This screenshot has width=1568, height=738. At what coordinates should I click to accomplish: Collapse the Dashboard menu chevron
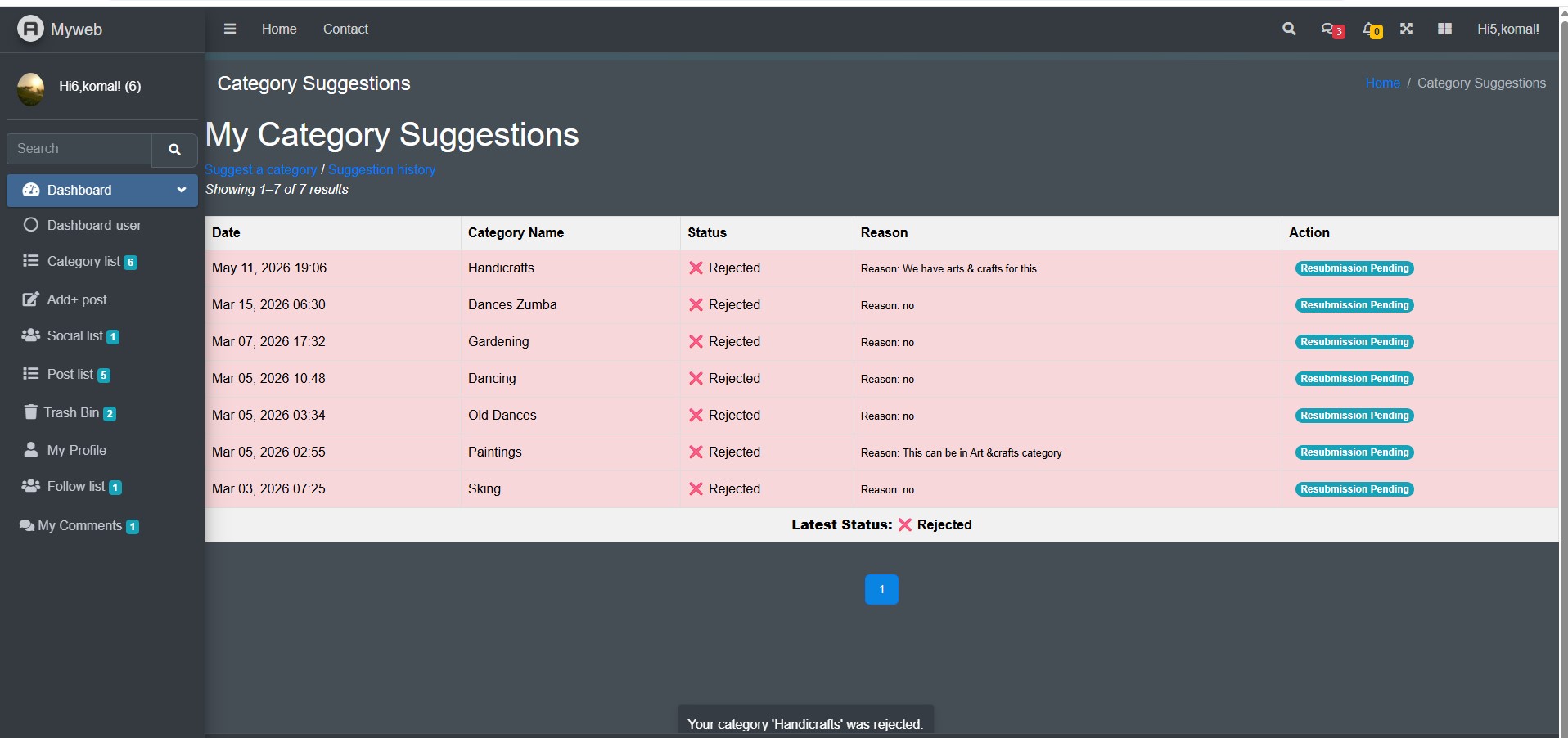181,190
